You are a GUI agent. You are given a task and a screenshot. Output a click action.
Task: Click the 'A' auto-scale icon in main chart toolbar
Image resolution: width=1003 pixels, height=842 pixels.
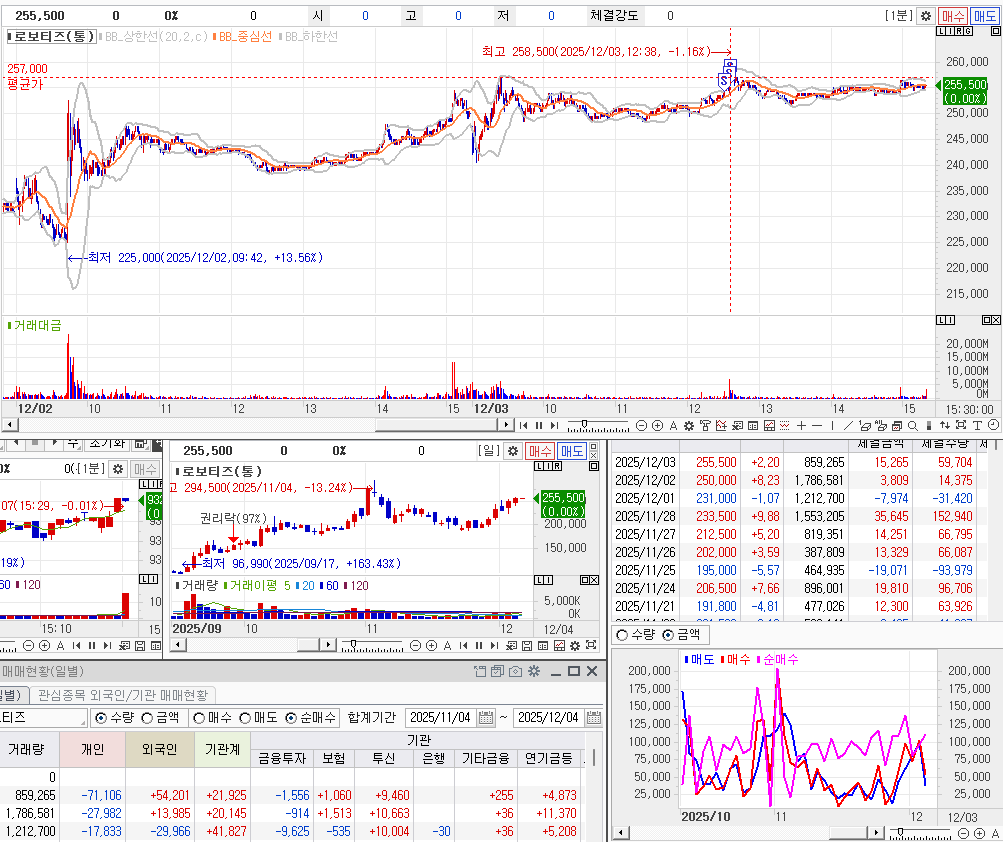point(673,425)
